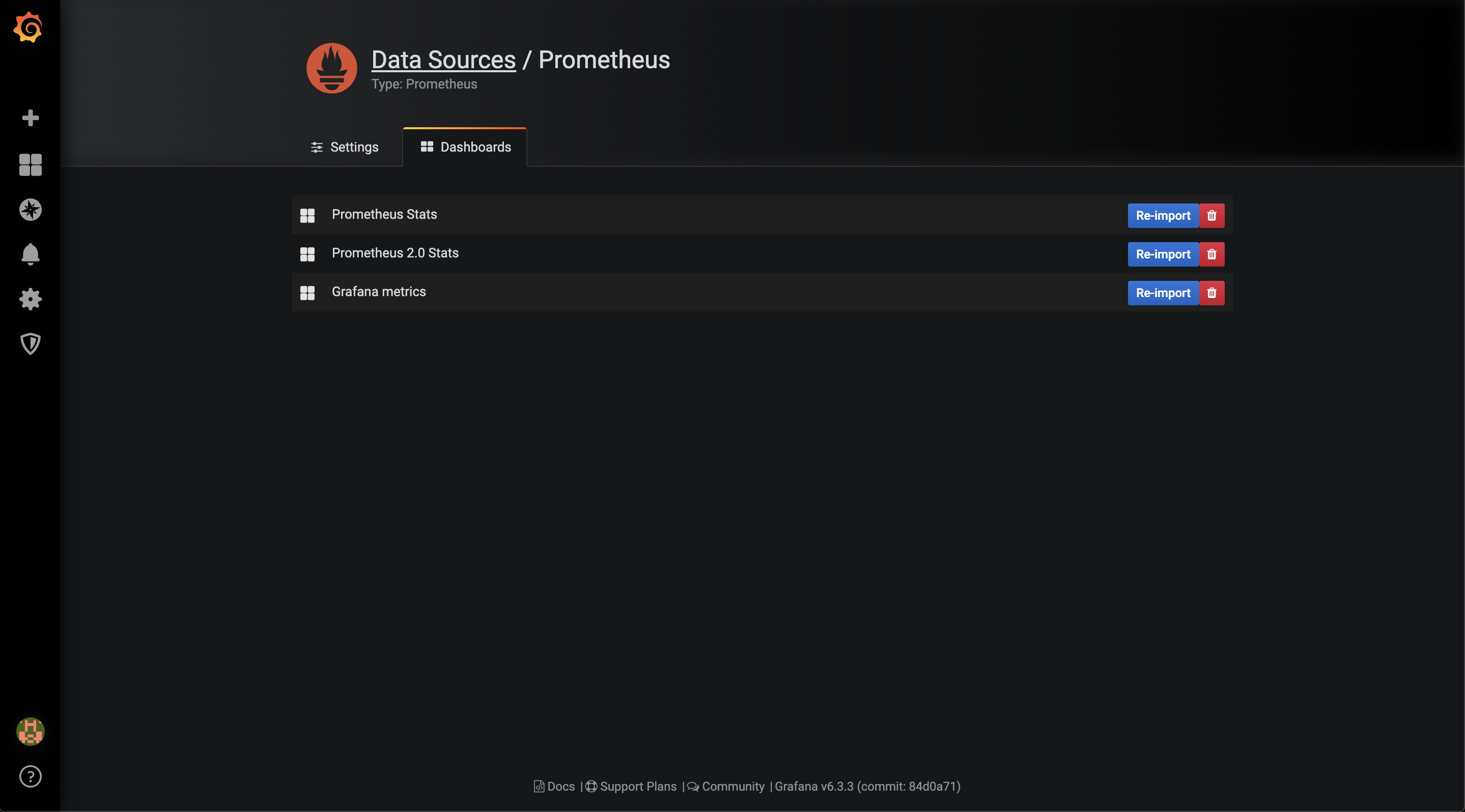
Task: Select the Dashboards tab
Action: coord(465,147)
